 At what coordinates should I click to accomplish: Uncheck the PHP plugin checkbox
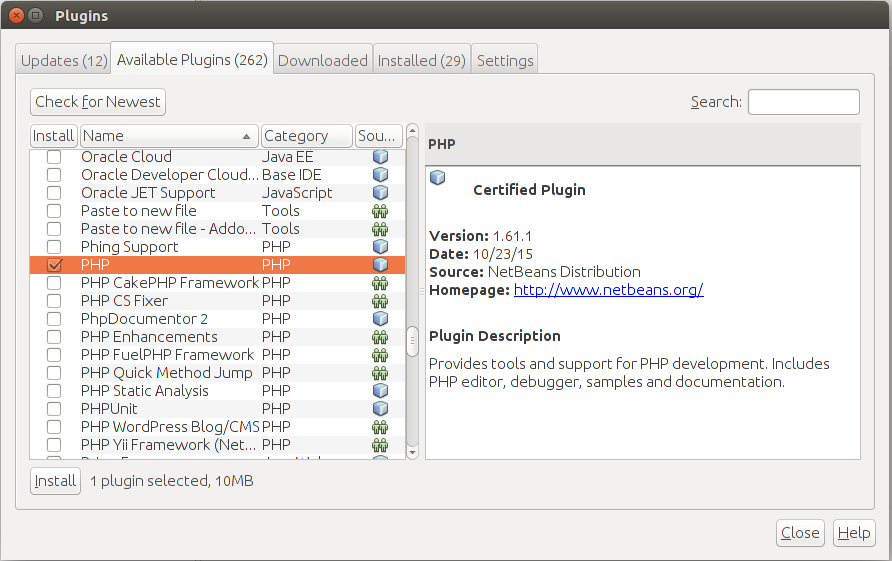tap(54, 265)
